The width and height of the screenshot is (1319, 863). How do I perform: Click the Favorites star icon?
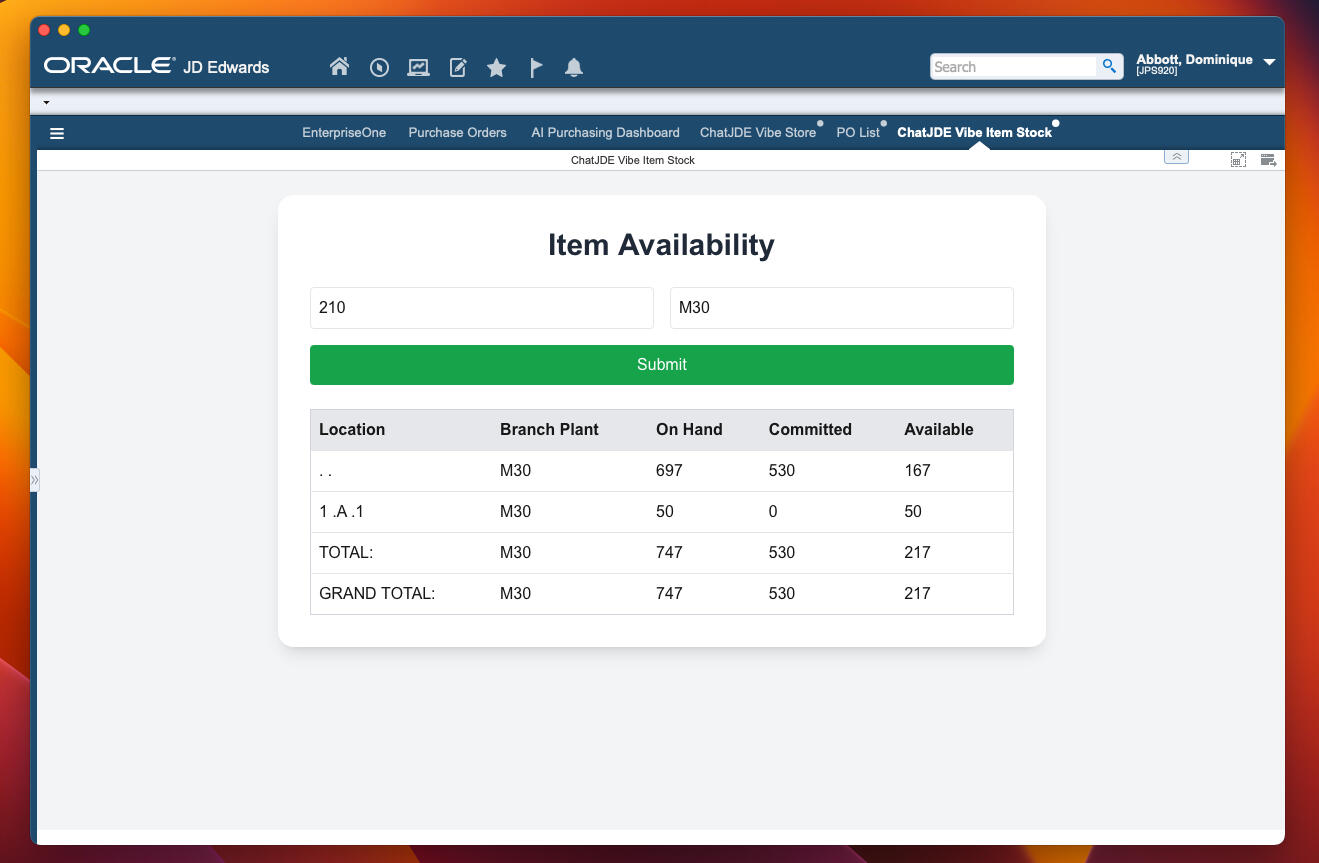496,67
